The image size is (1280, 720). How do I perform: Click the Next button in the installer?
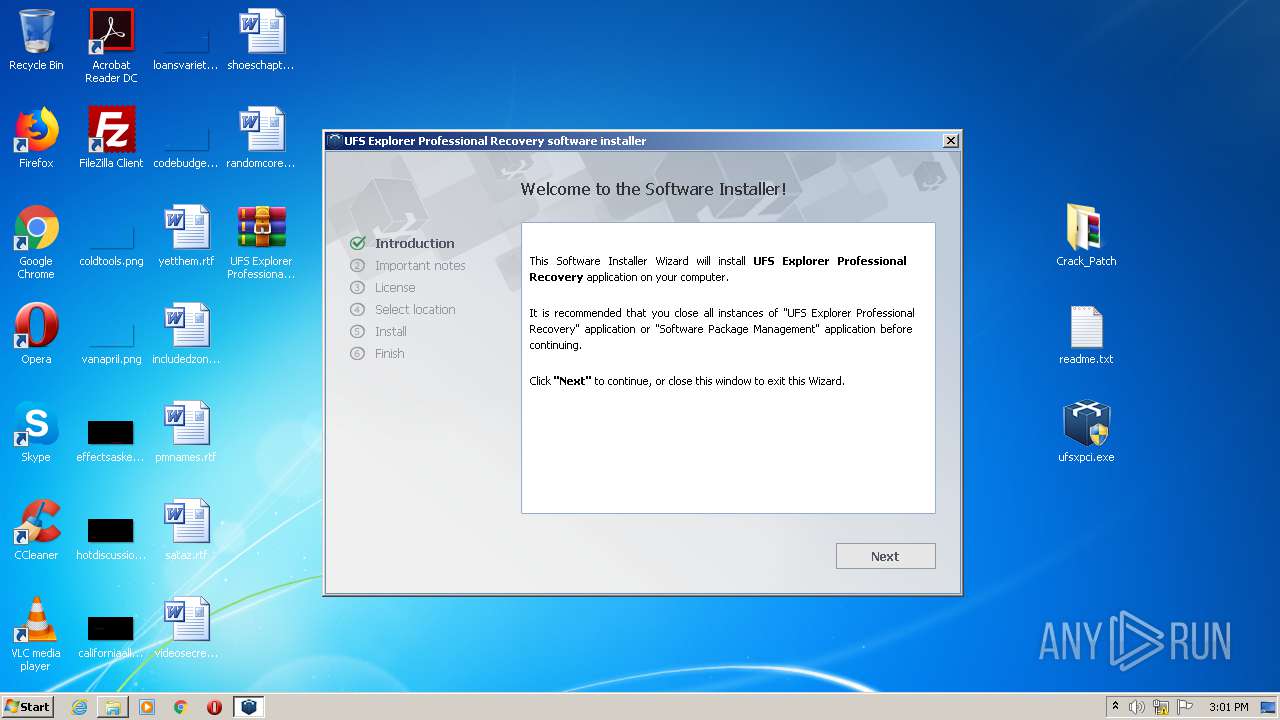pos(885,556)
